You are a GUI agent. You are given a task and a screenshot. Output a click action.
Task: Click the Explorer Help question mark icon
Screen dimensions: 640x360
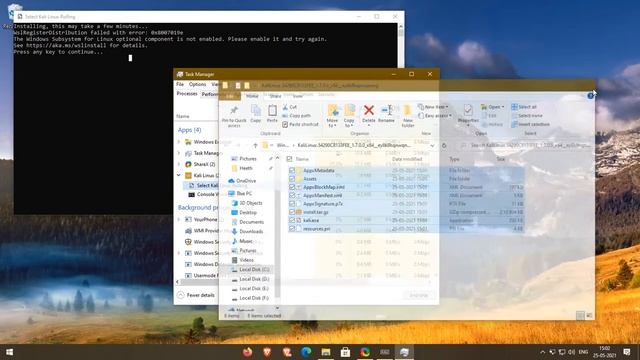click(x=590, y=96)
